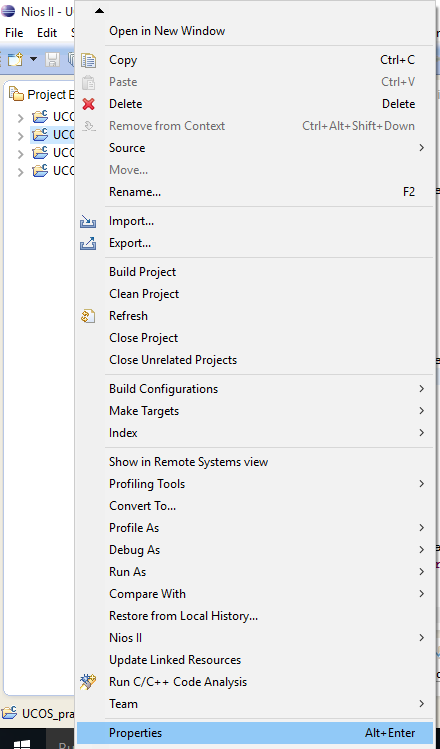Click the Copy icon in context menu
Image resolution: width=440 pixels, height=749 pixels.
point(88,60)
